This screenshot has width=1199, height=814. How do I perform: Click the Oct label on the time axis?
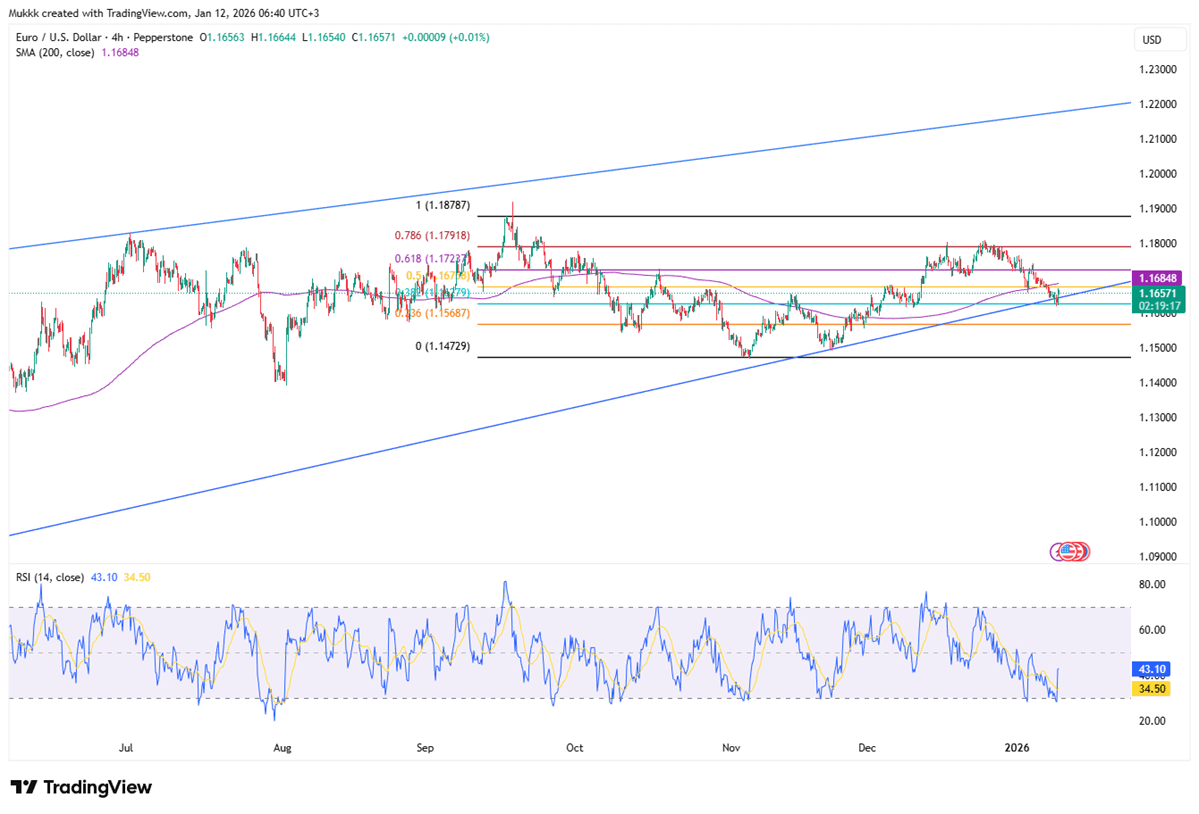click(574, 747)
